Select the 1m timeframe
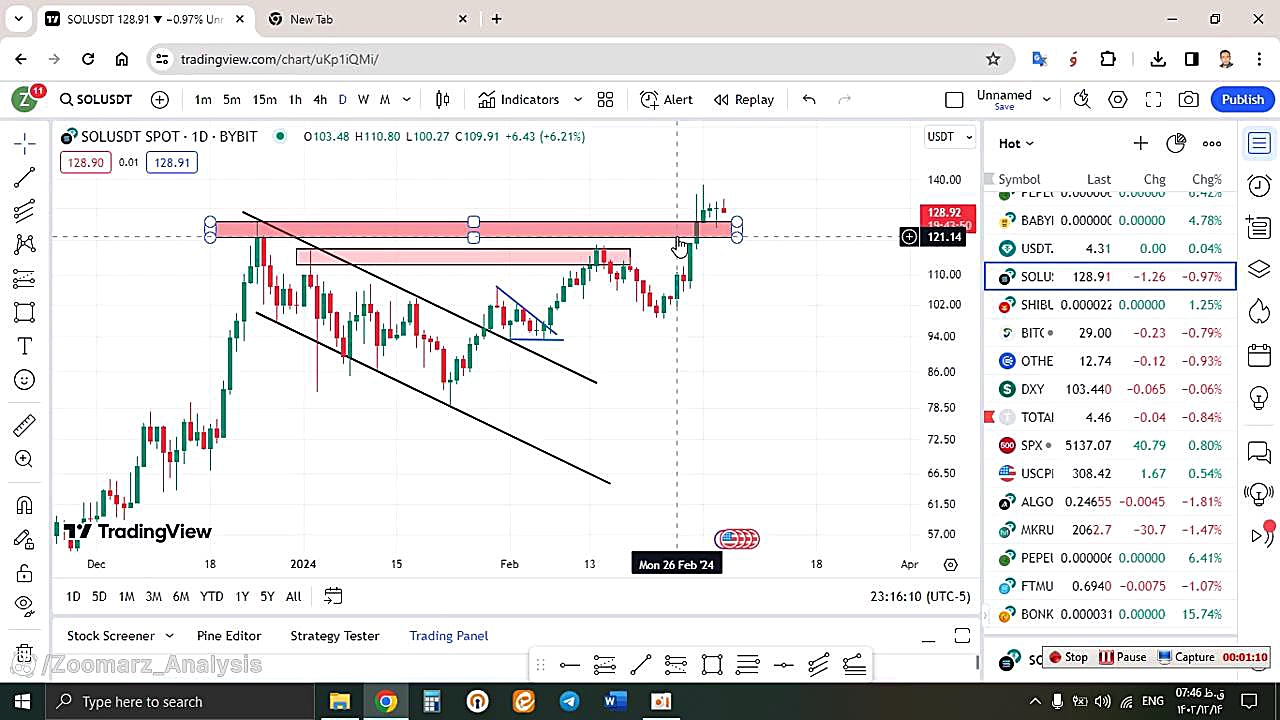The image size is (1280, 720). 203,99
